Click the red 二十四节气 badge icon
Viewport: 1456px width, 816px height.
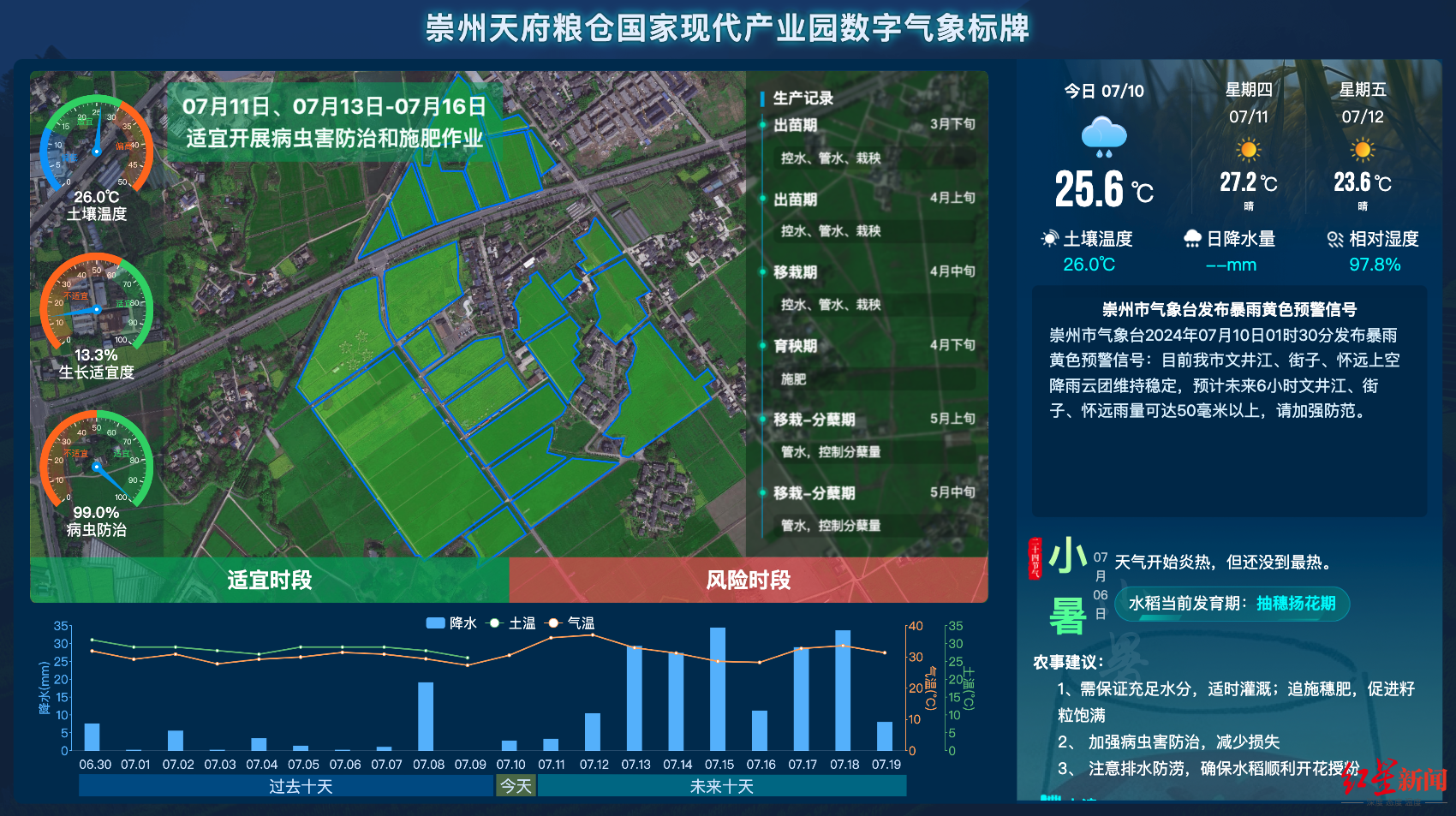(1035, 558)
